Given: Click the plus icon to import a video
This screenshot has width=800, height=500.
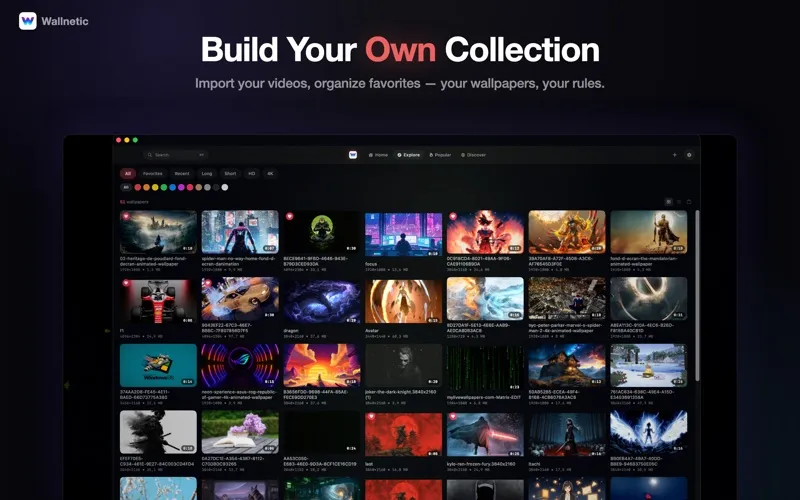Looking at the screenshot, I should click(674, 155).
